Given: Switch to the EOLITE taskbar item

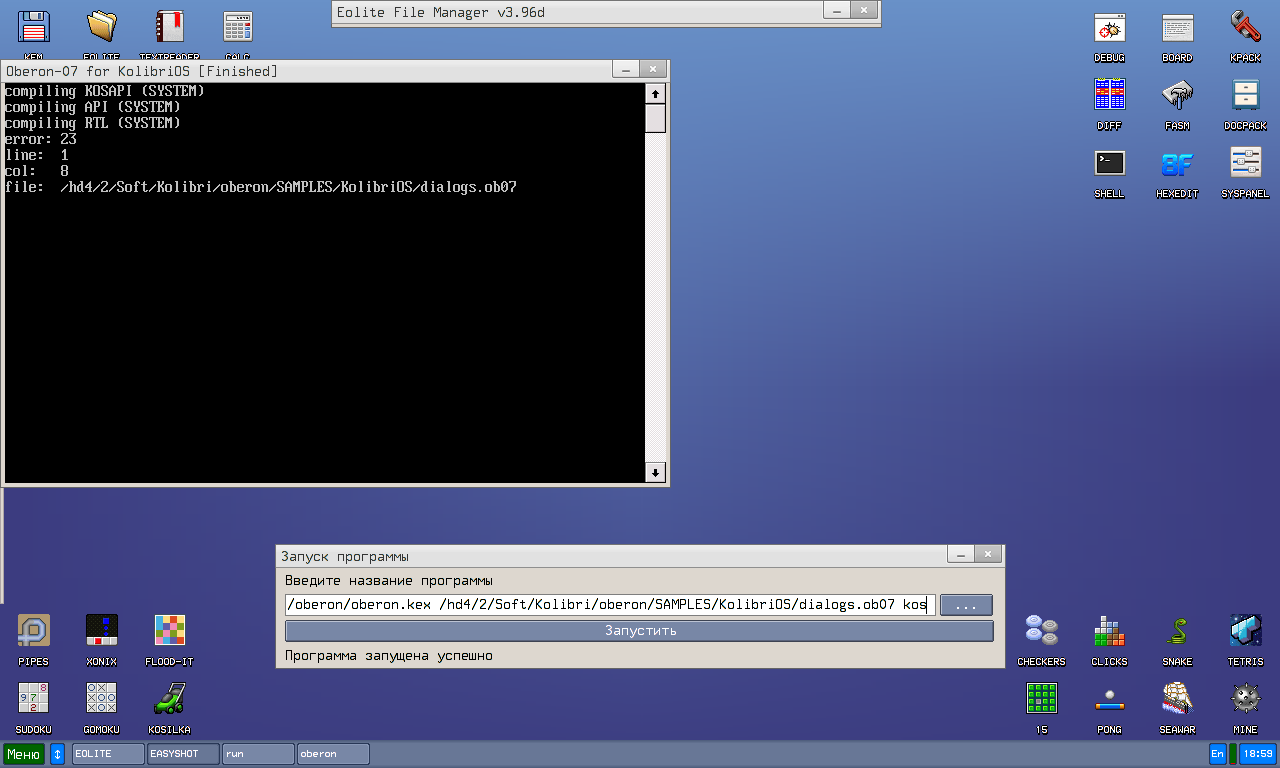Looking at the screenshot, I should pos(108,754).
